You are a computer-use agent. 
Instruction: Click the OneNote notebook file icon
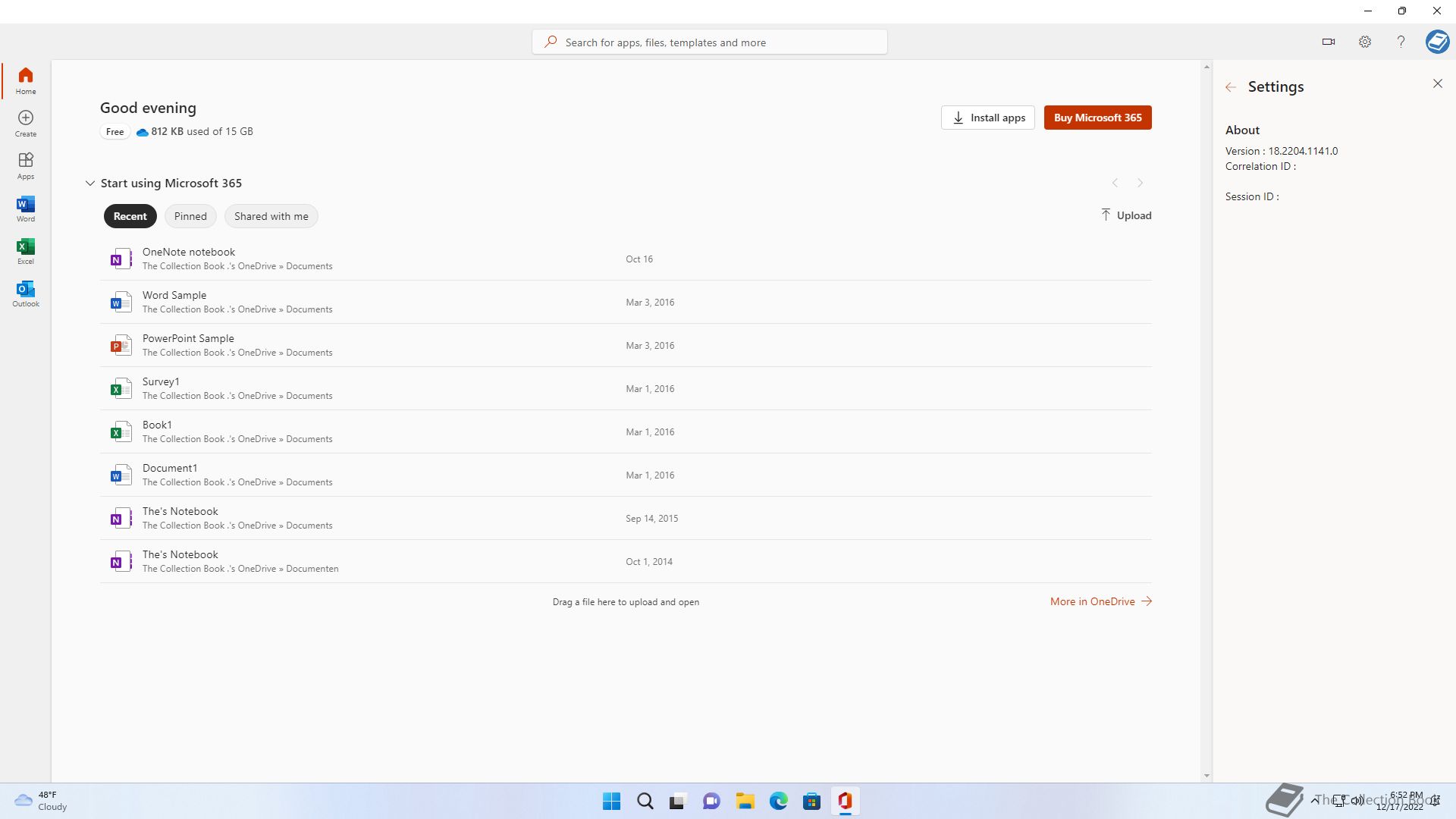[121, 259]
